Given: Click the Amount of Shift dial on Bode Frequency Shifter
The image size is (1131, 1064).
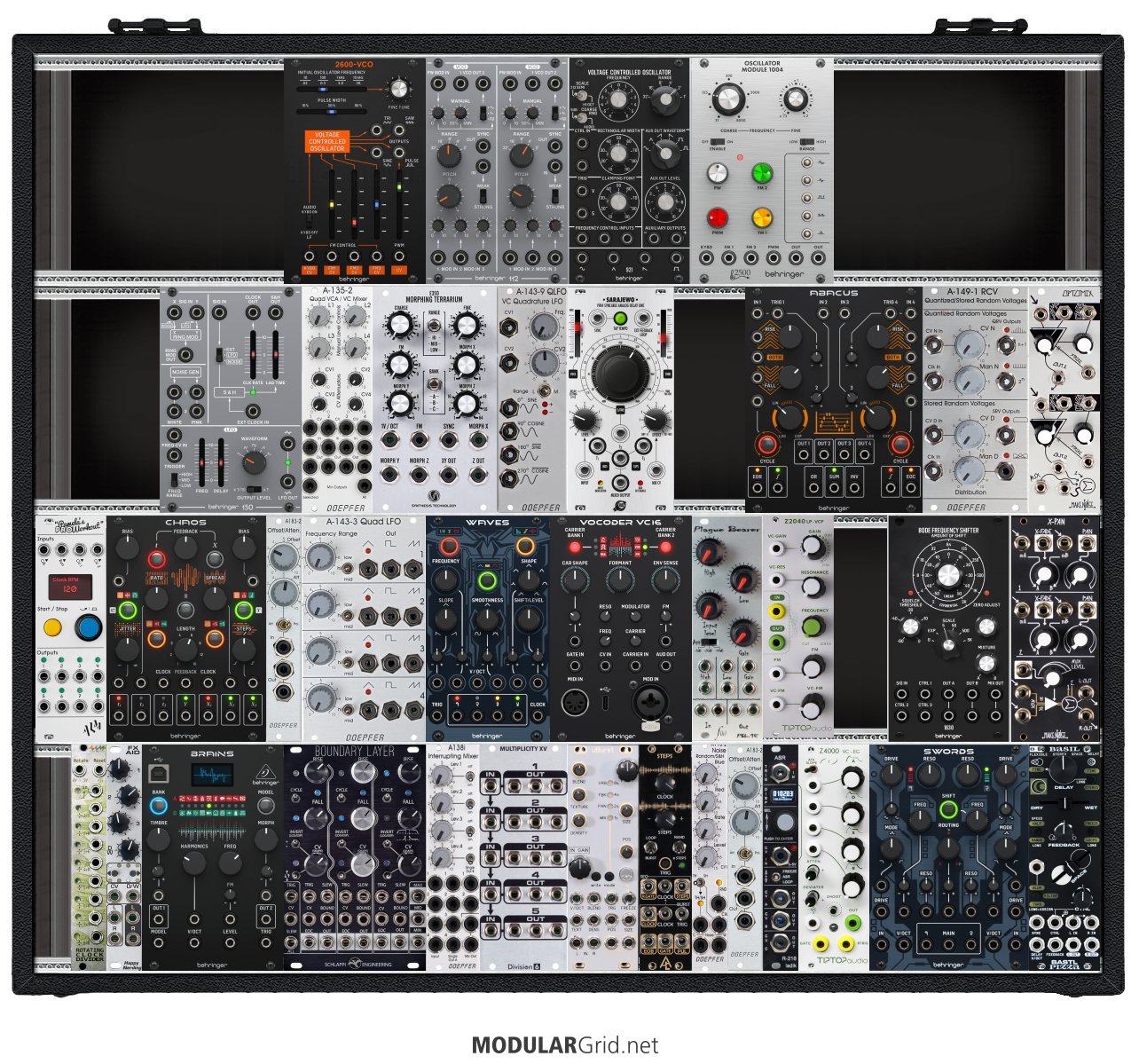Looking at the screenshot, I should [x=948, y=576].
